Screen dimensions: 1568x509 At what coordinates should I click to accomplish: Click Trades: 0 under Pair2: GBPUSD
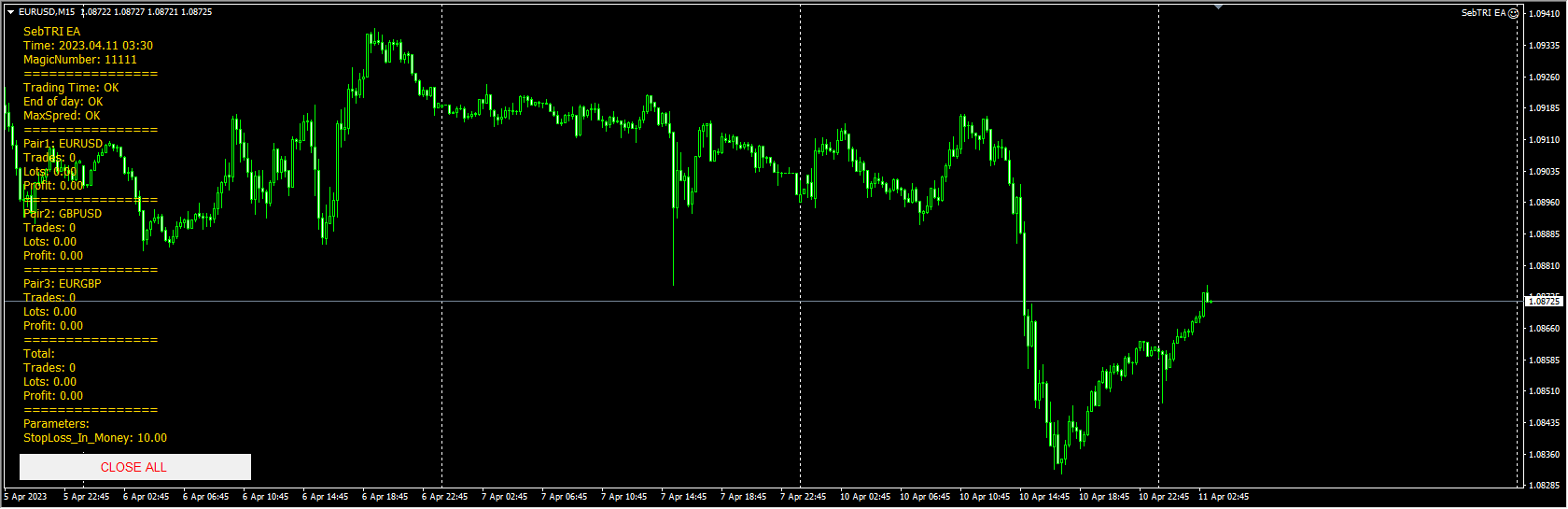[49, 228]
